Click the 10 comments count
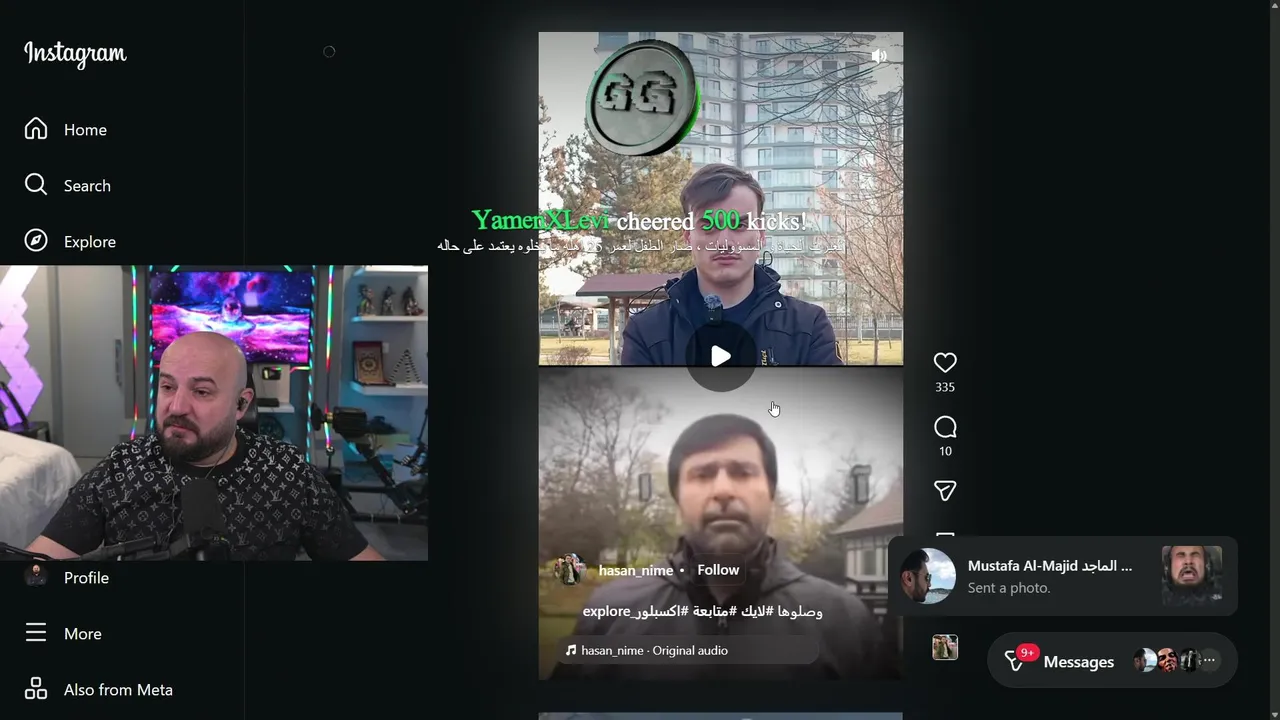 945,452
